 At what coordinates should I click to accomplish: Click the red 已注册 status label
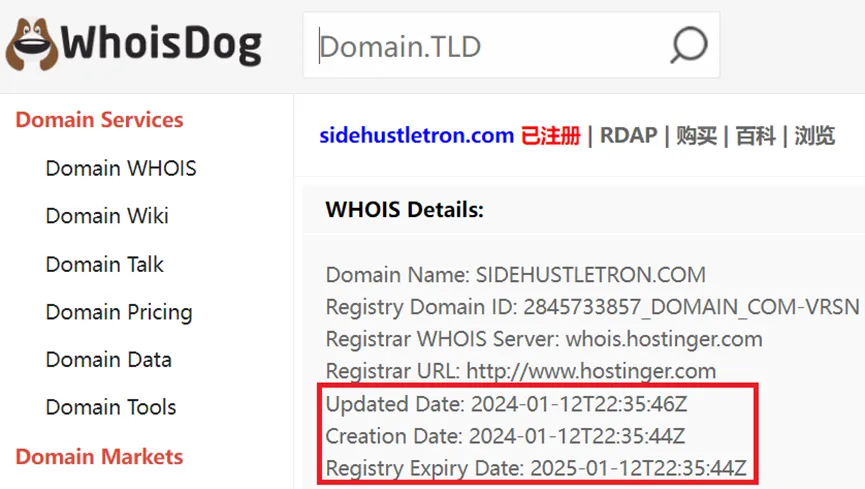point(551,135)
